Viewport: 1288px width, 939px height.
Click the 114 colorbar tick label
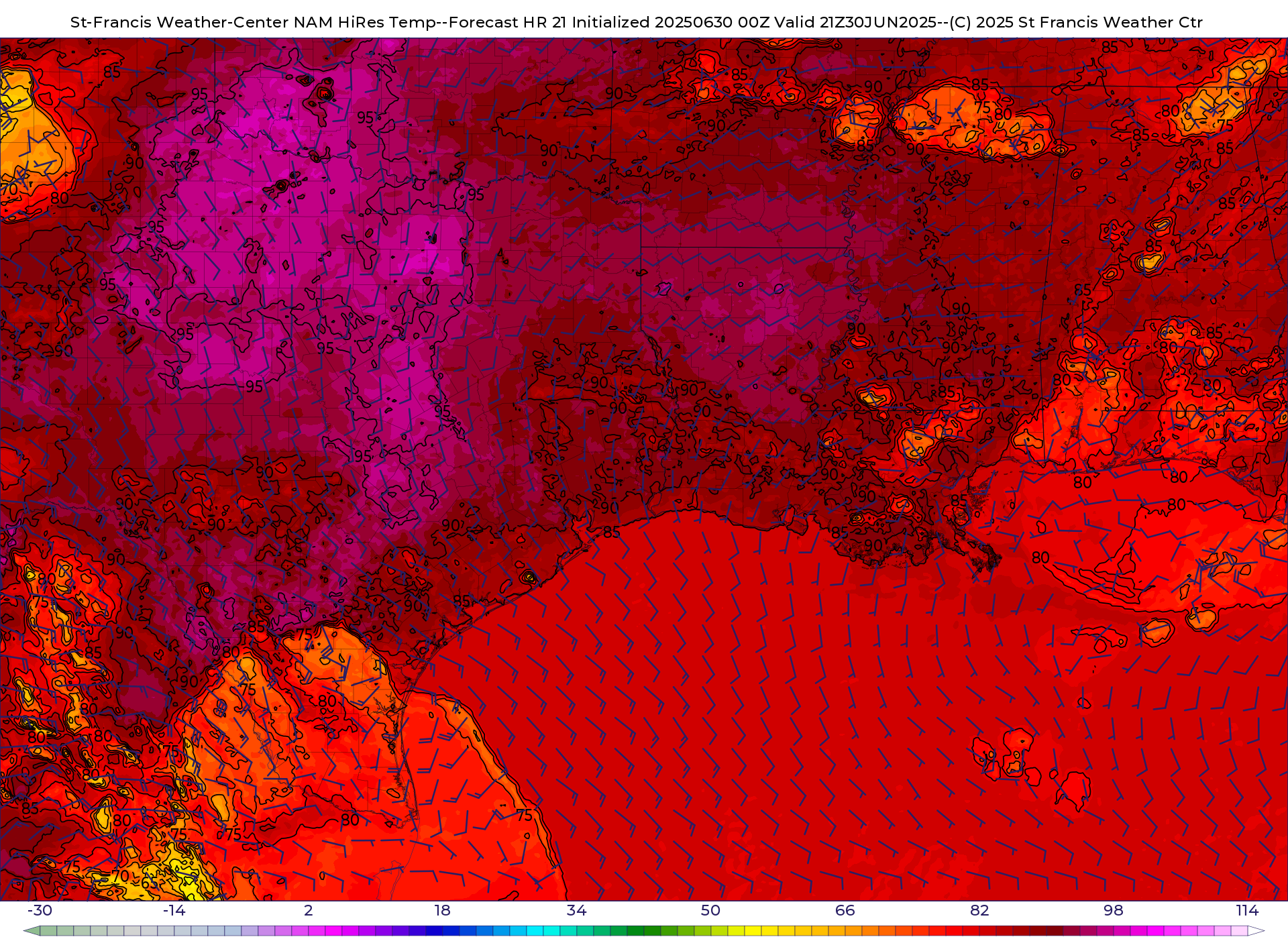click(x=1248, y=910)
